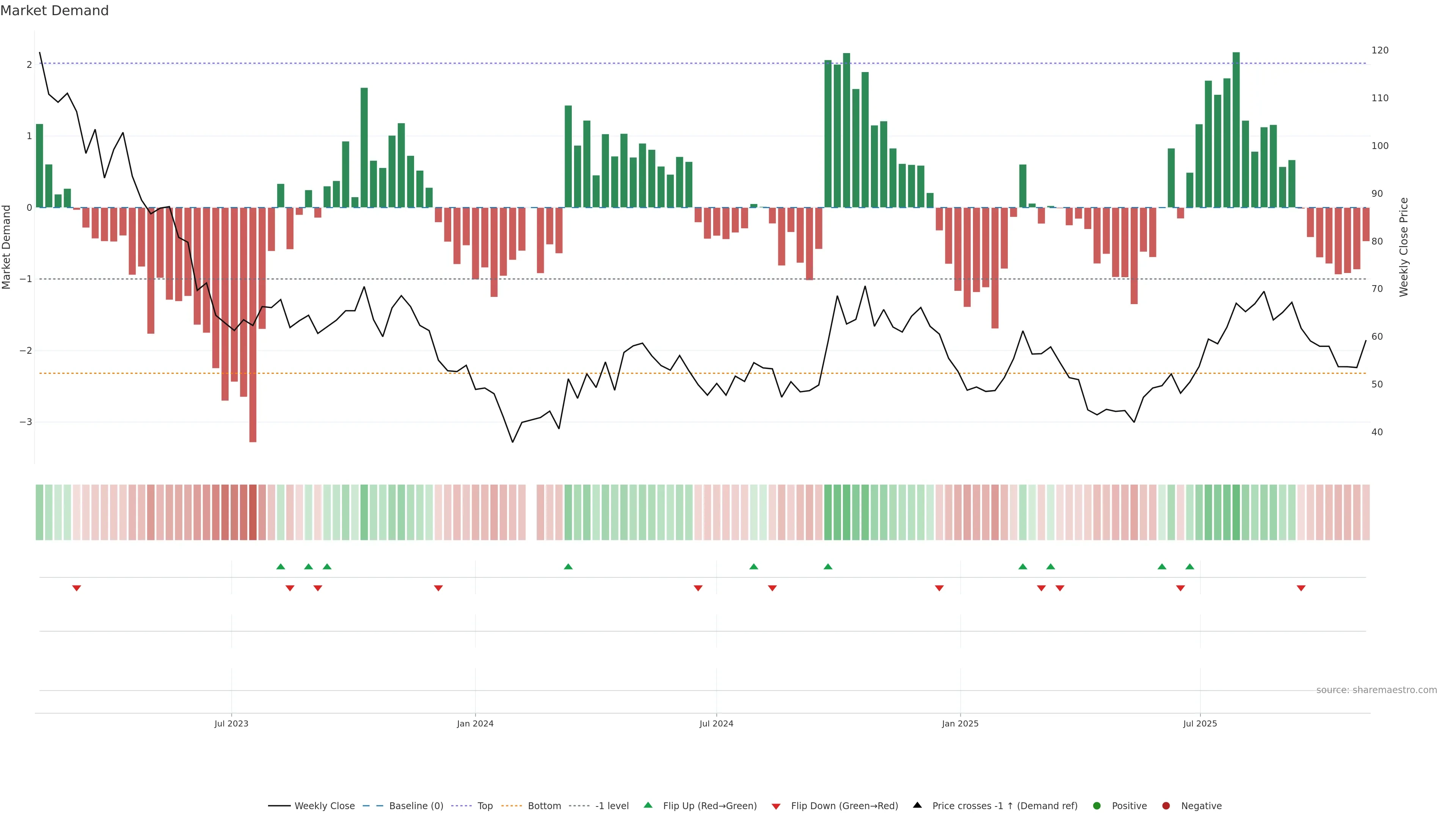The image size is (1456, 819).
Task: Click the dark red Negative circle in legend
Action: click(x=1166, y=805)
